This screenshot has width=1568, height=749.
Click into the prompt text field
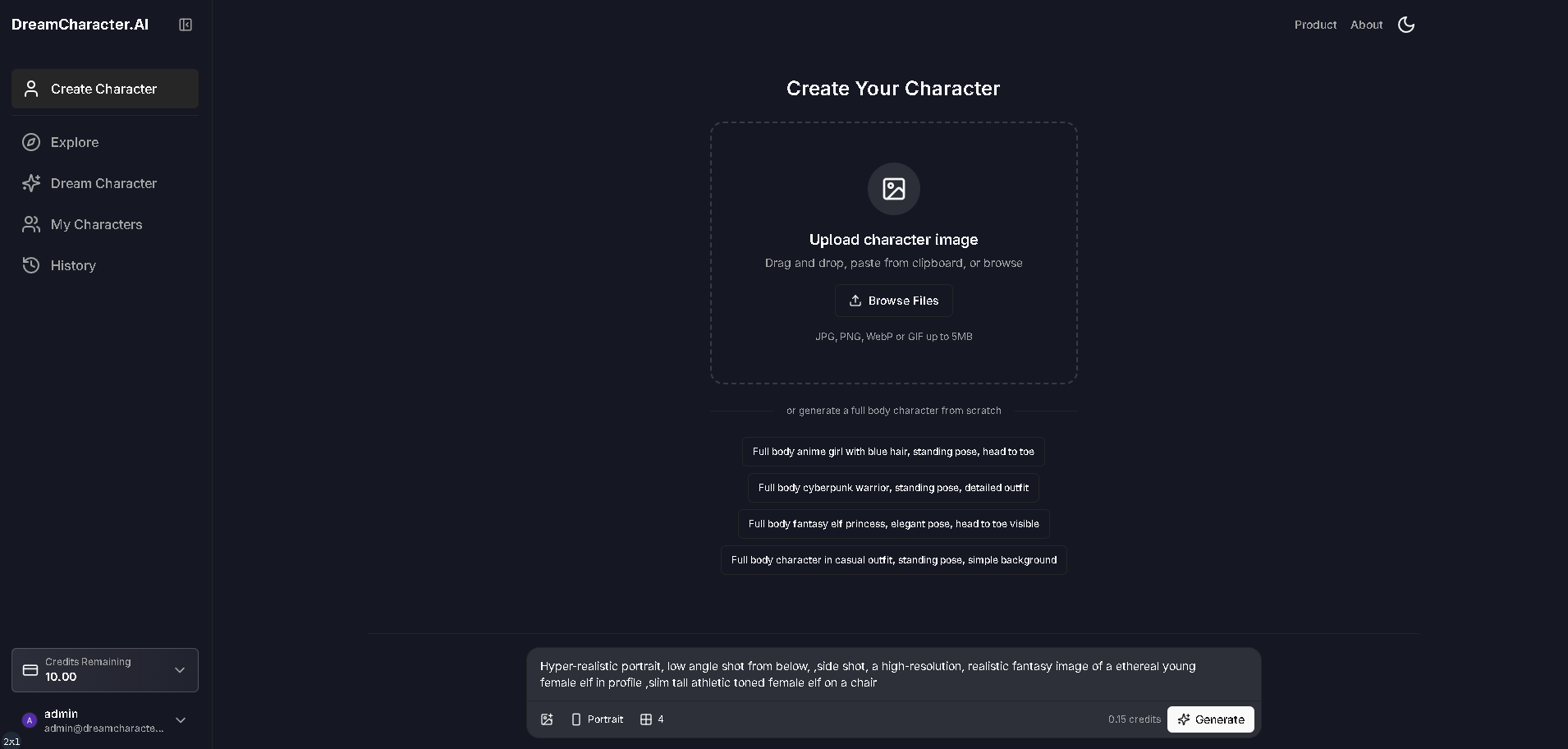click(893, 674)
